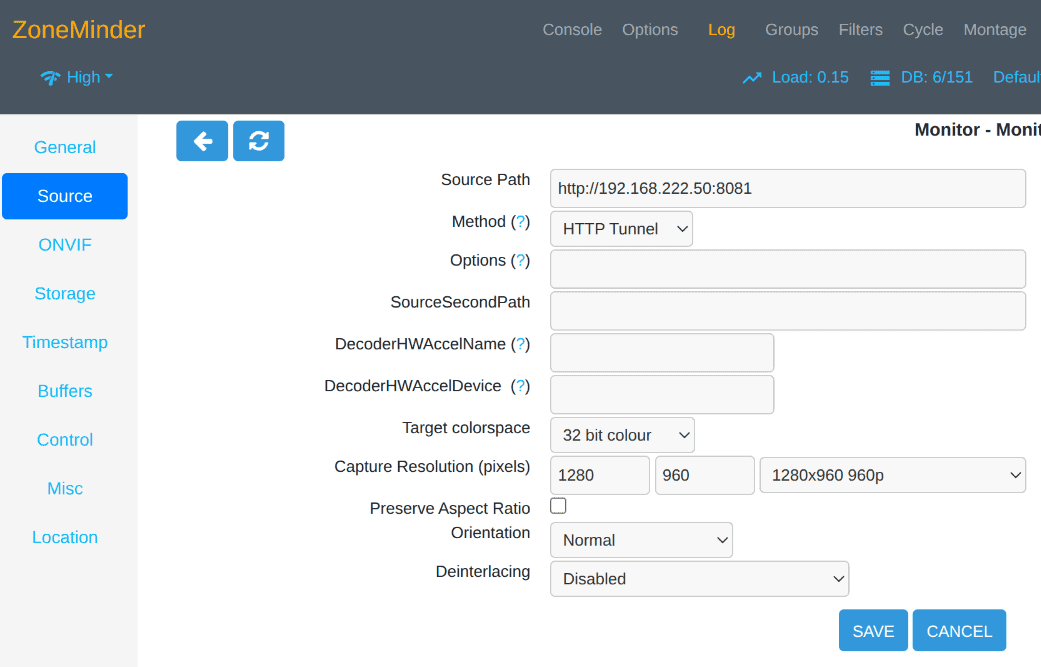The image size is (1041, 667).
Task: Open the Orientation dropdown
Action: (x=640, y=540)
